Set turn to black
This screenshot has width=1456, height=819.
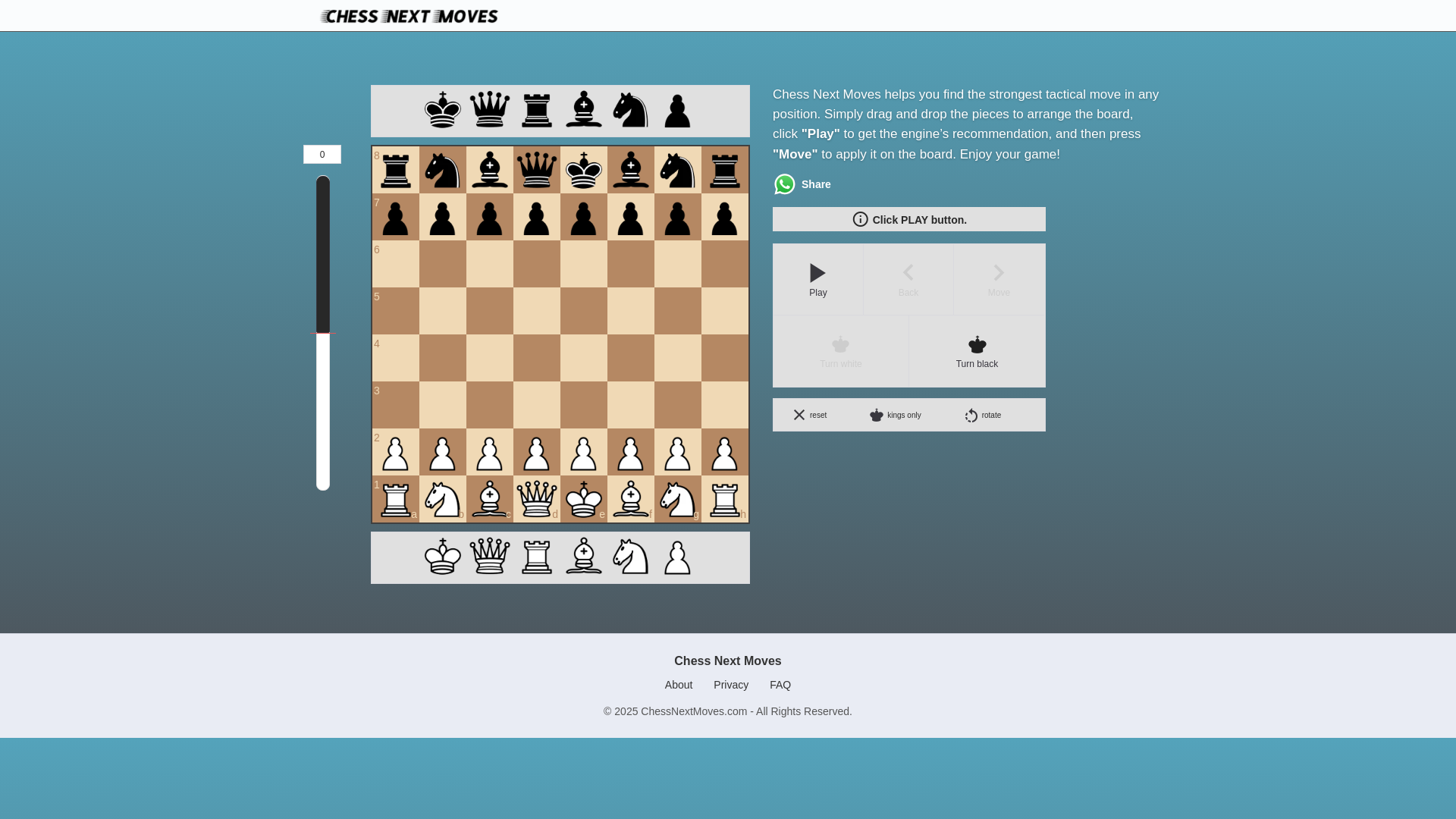click(977, 352)
